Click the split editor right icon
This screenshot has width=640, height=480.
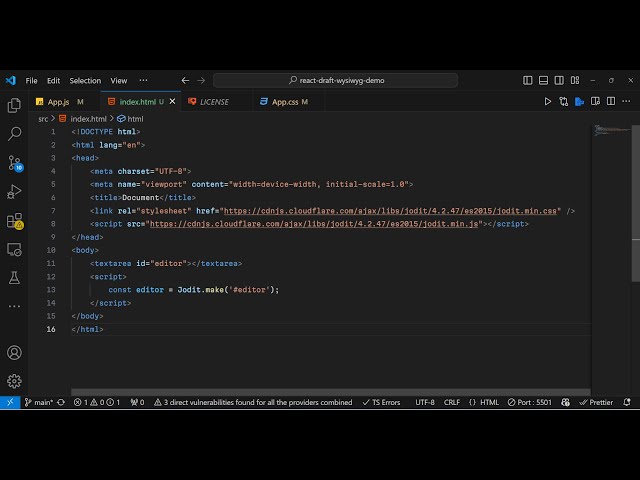pos(610,101)
